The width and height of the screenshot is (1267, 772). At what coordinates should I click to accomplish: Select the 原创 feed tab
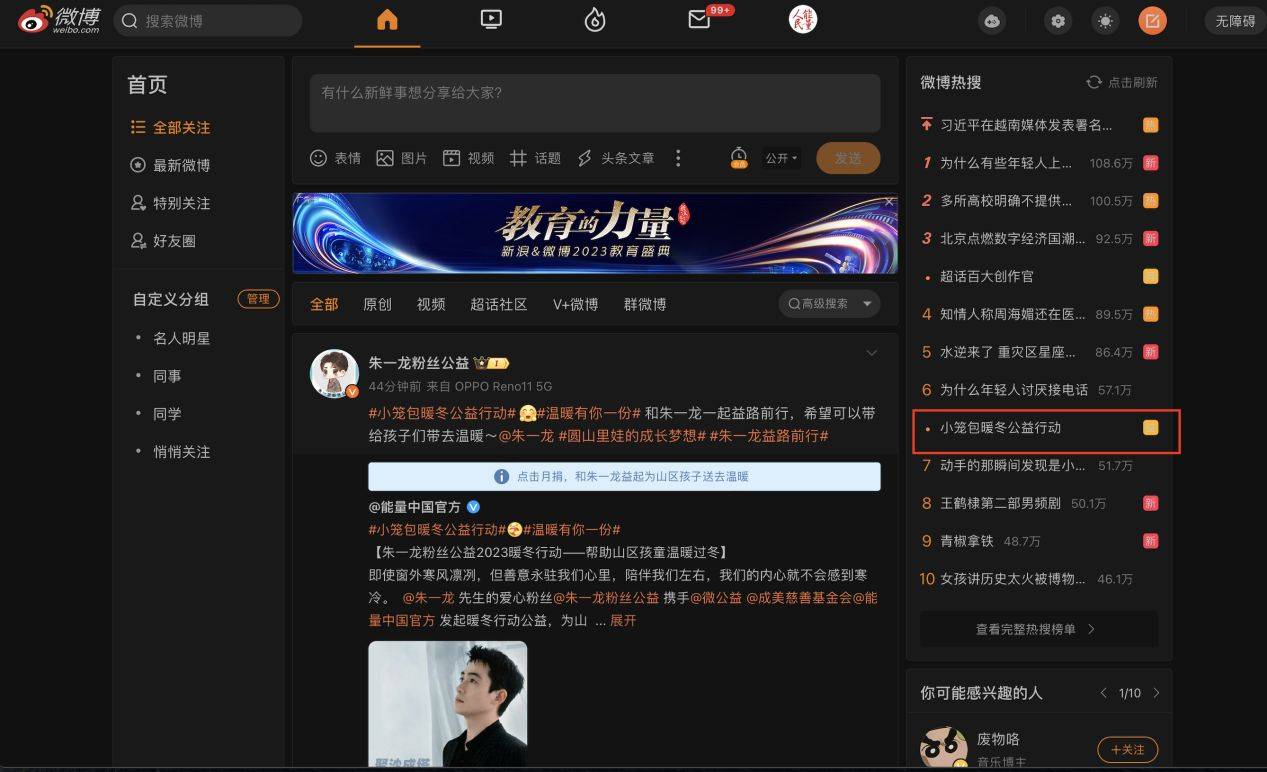coord(377,304)
